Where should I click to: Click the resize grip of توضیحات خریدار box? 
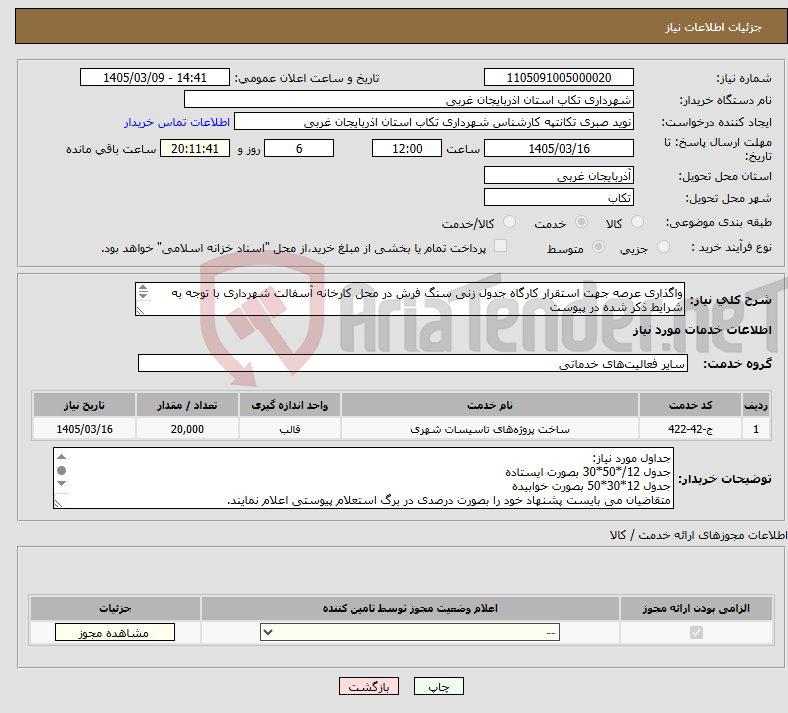(x=58, y=503)
